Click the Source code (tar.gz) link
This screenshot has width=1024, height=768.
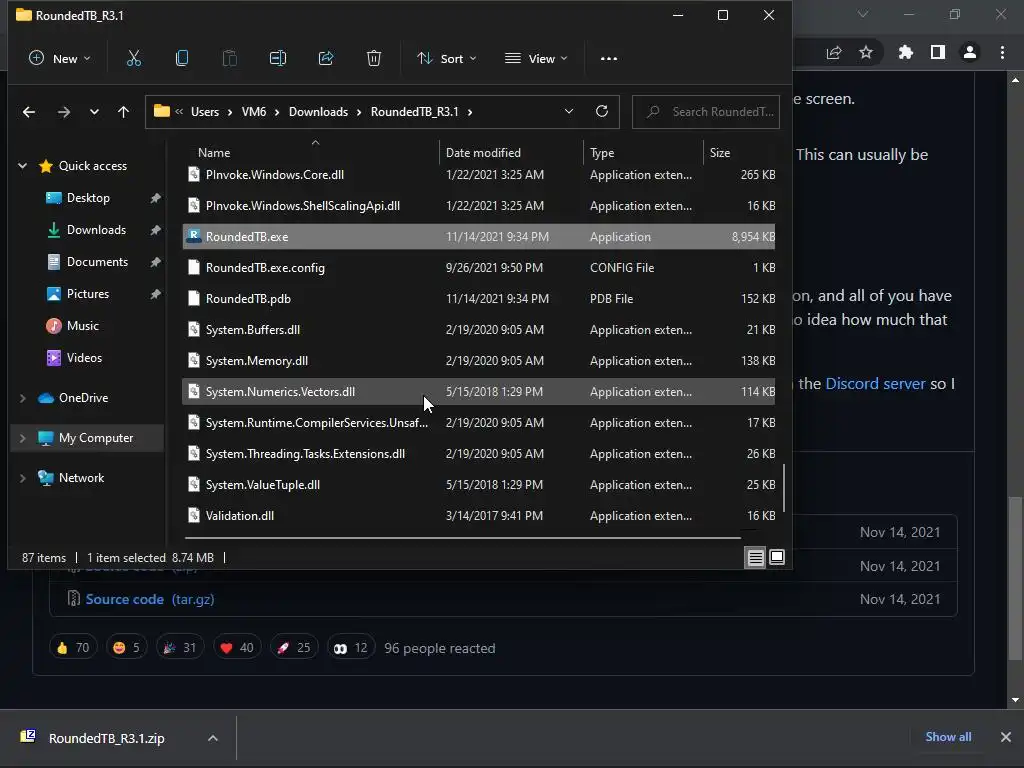tap(150, 599)
